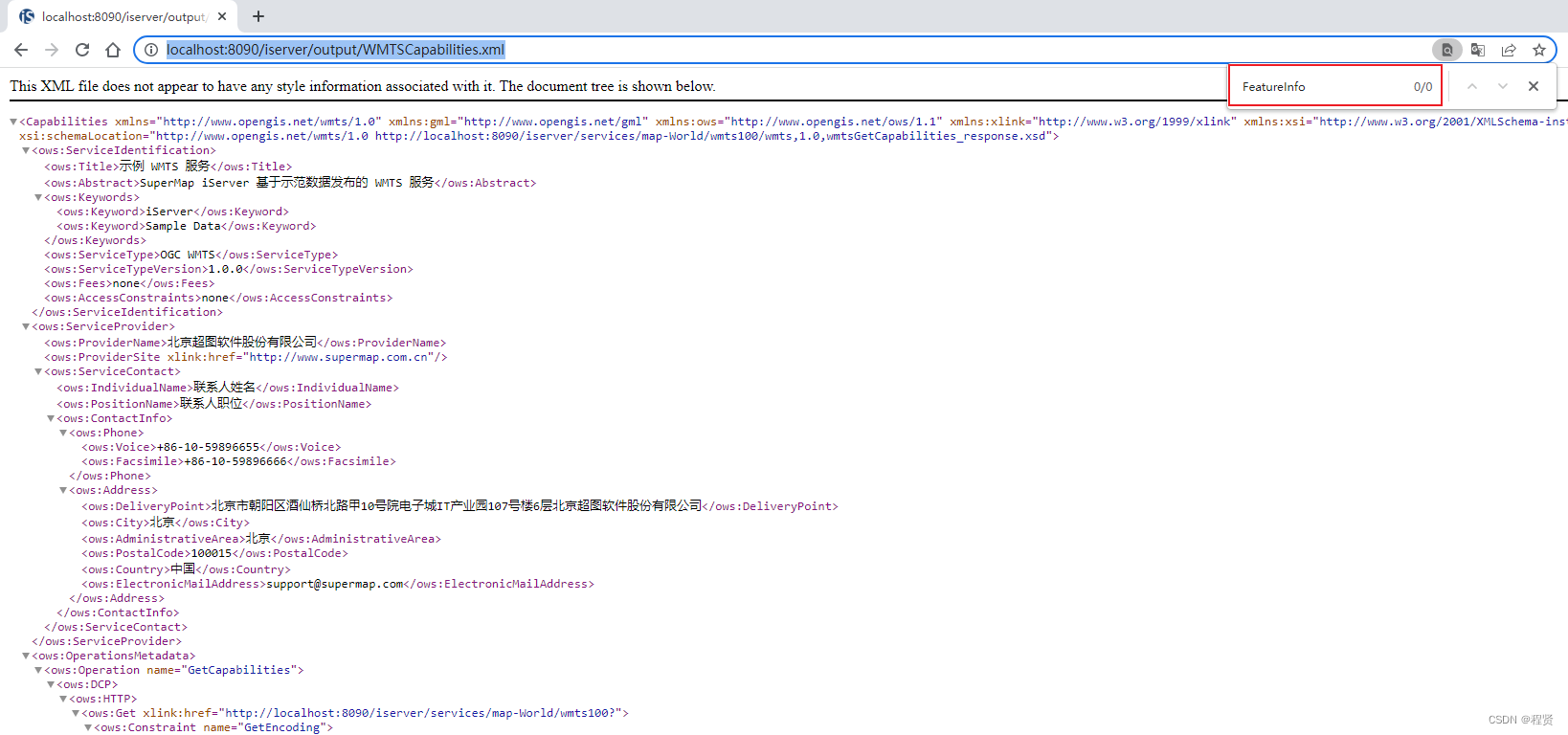Click the ows:DeliveryPoint address line
Viewport: 1568px width, 735px height.
tap(459, 506)
